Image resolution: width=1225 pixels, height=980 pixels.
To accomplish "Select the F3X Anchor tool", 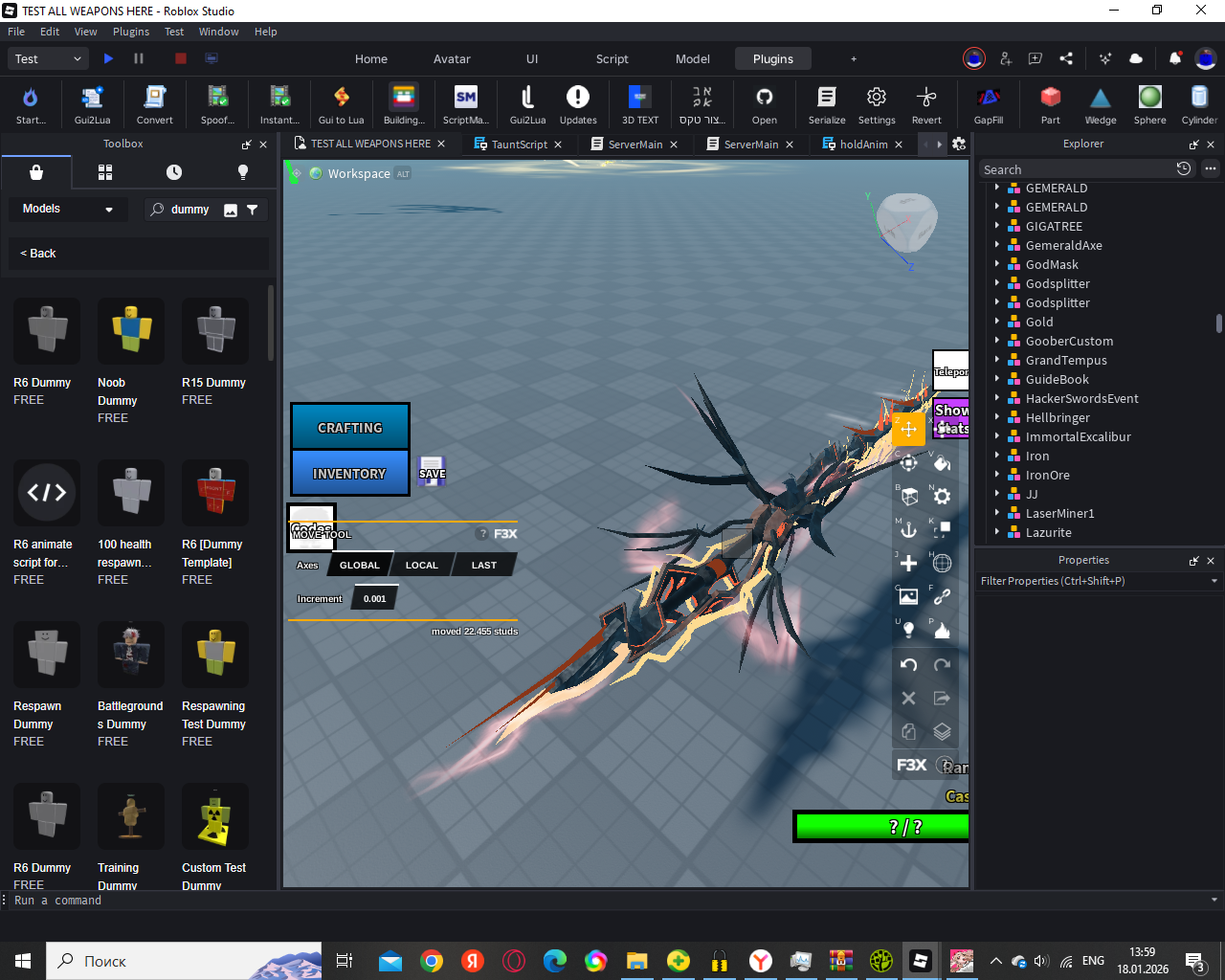I will point(908,530).
